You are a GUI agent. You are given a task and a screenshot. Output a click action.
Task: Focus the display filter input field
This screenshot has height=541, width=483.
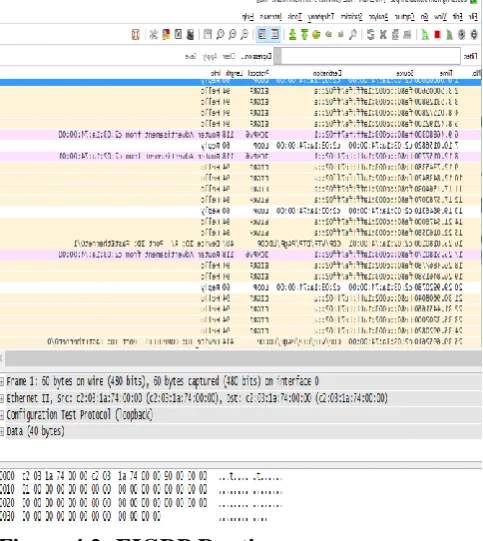[371, 56]
